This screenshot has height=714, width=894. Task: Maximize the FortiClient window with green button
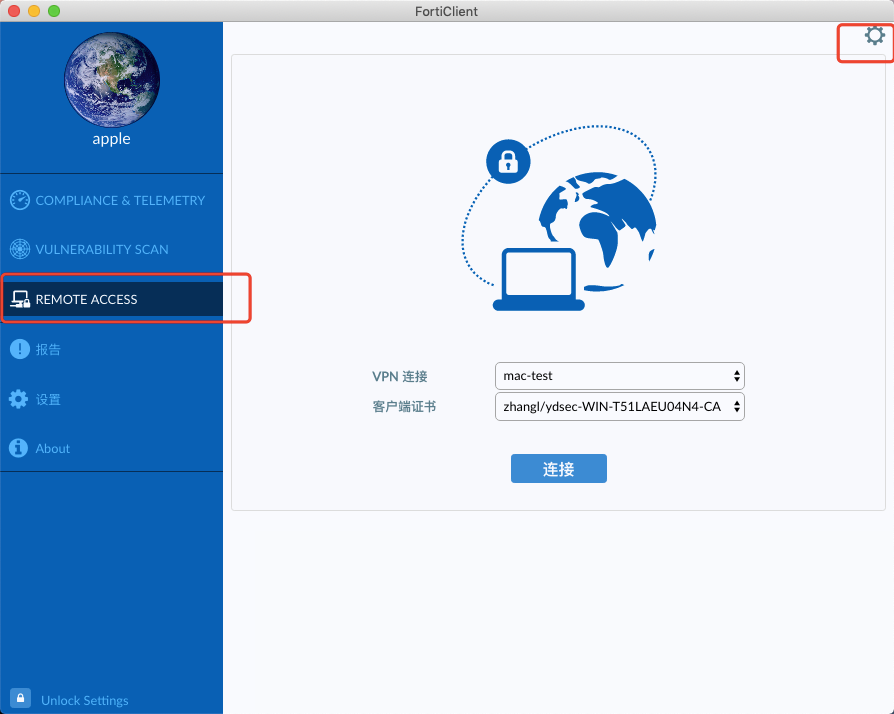pyautogui.click(x=54, y=11)
